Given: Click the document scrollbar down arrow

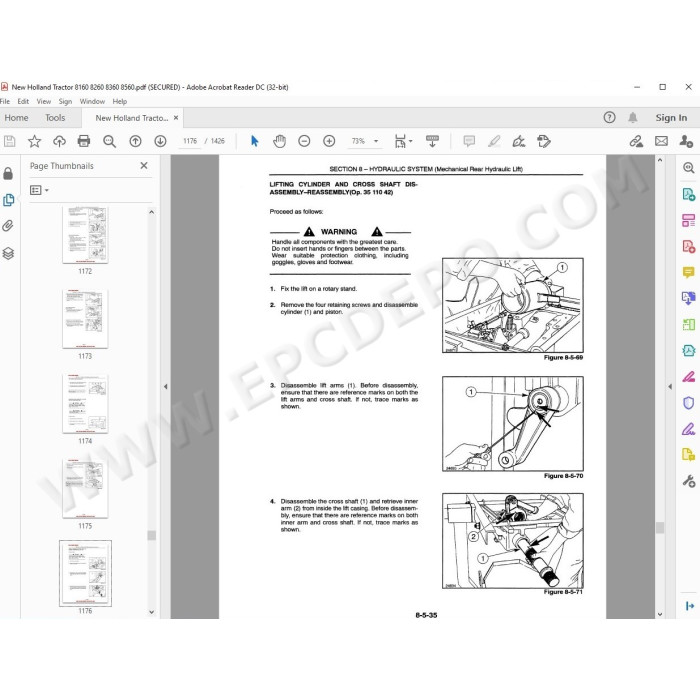Looking at the screenshot, I should (x=660, y=614).
